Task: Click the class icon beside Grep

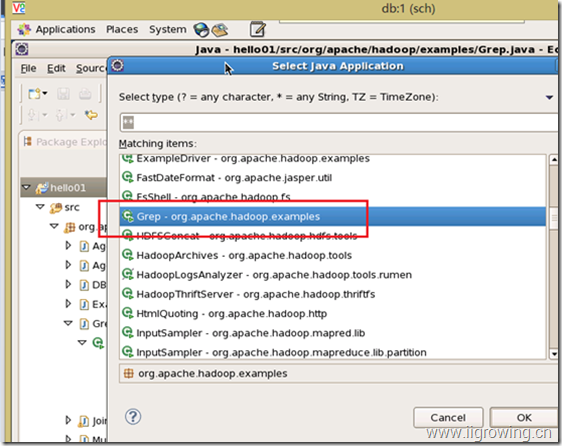Action: click(128, 216)
